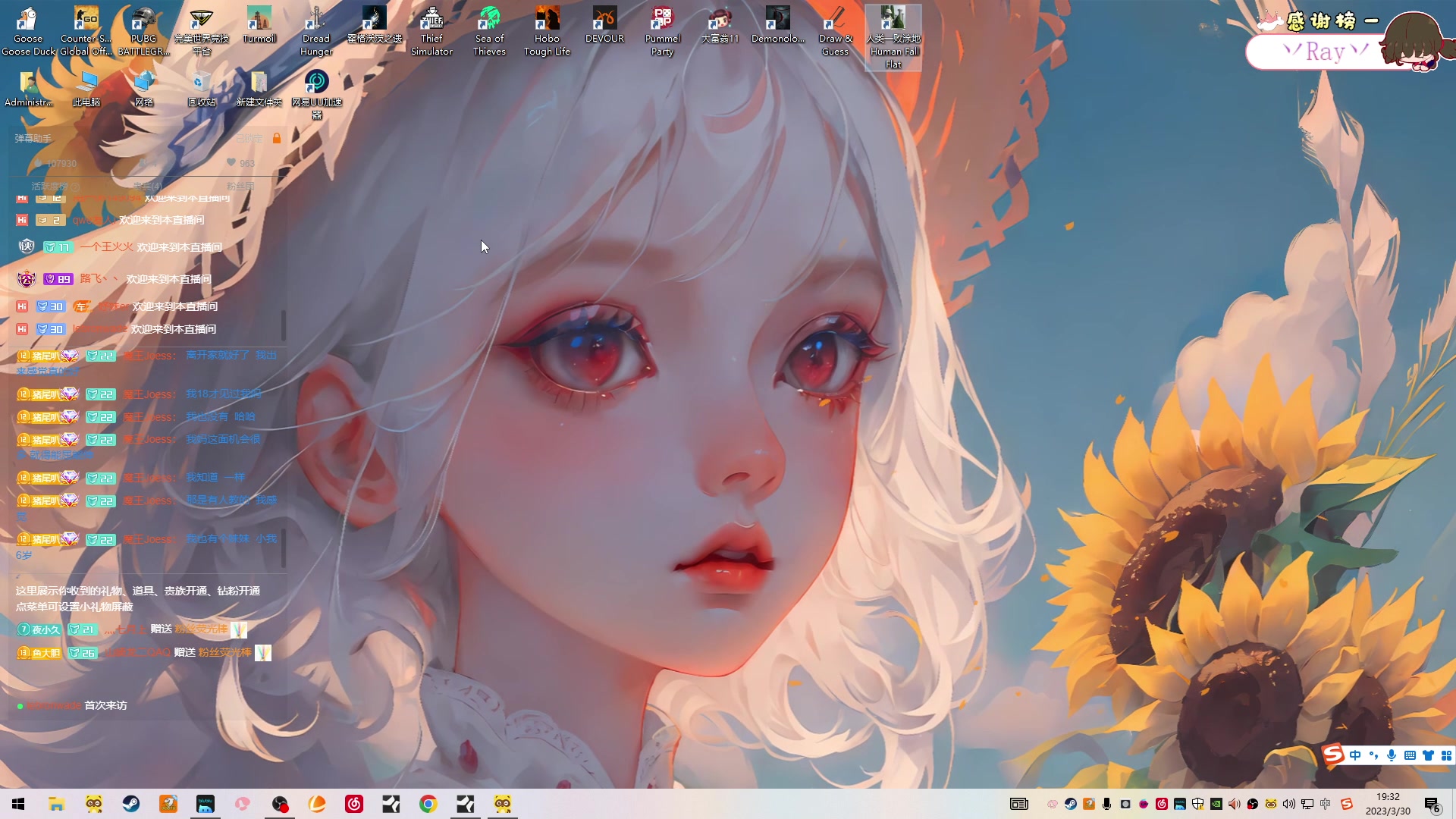The image size is (1456, 819).
Task: Open File Explorer from the taskbar
Action: click(57, 804)
